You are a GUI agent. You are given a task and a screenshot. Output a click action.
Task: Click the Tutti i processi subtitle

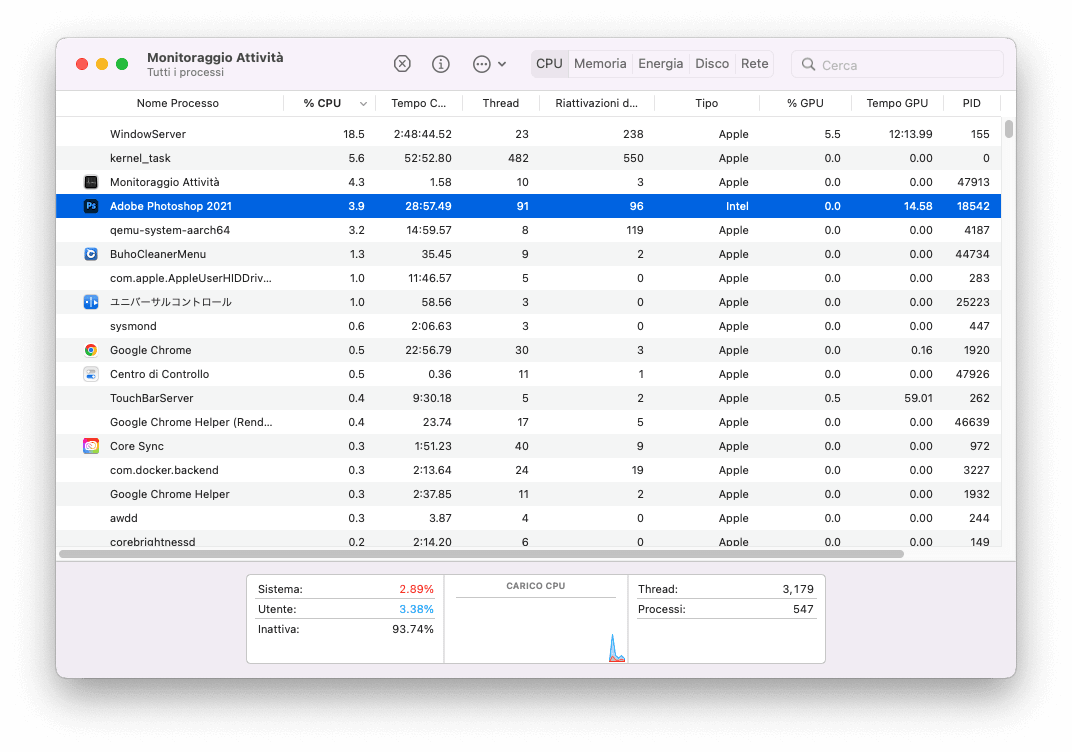[185, 72]
